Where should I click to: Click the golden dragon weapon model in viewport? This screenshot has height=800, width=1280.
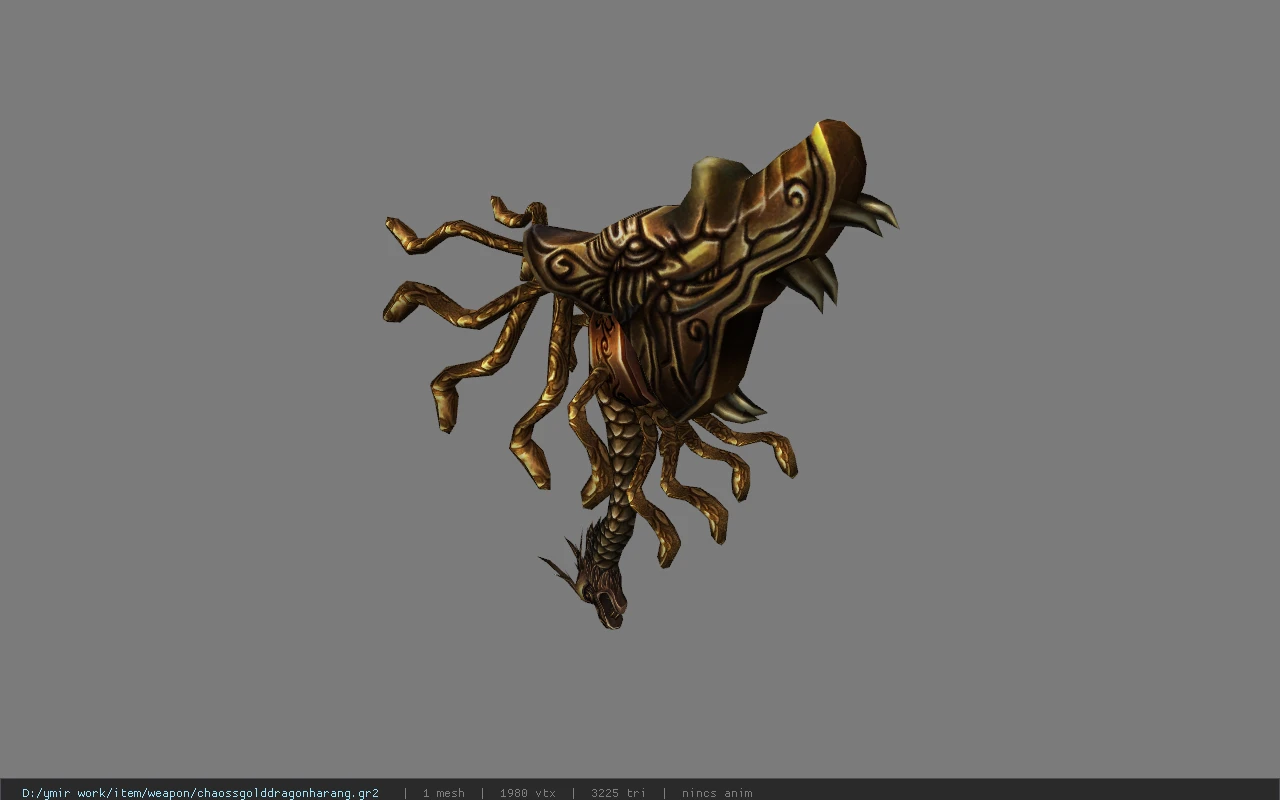point(640,374)
